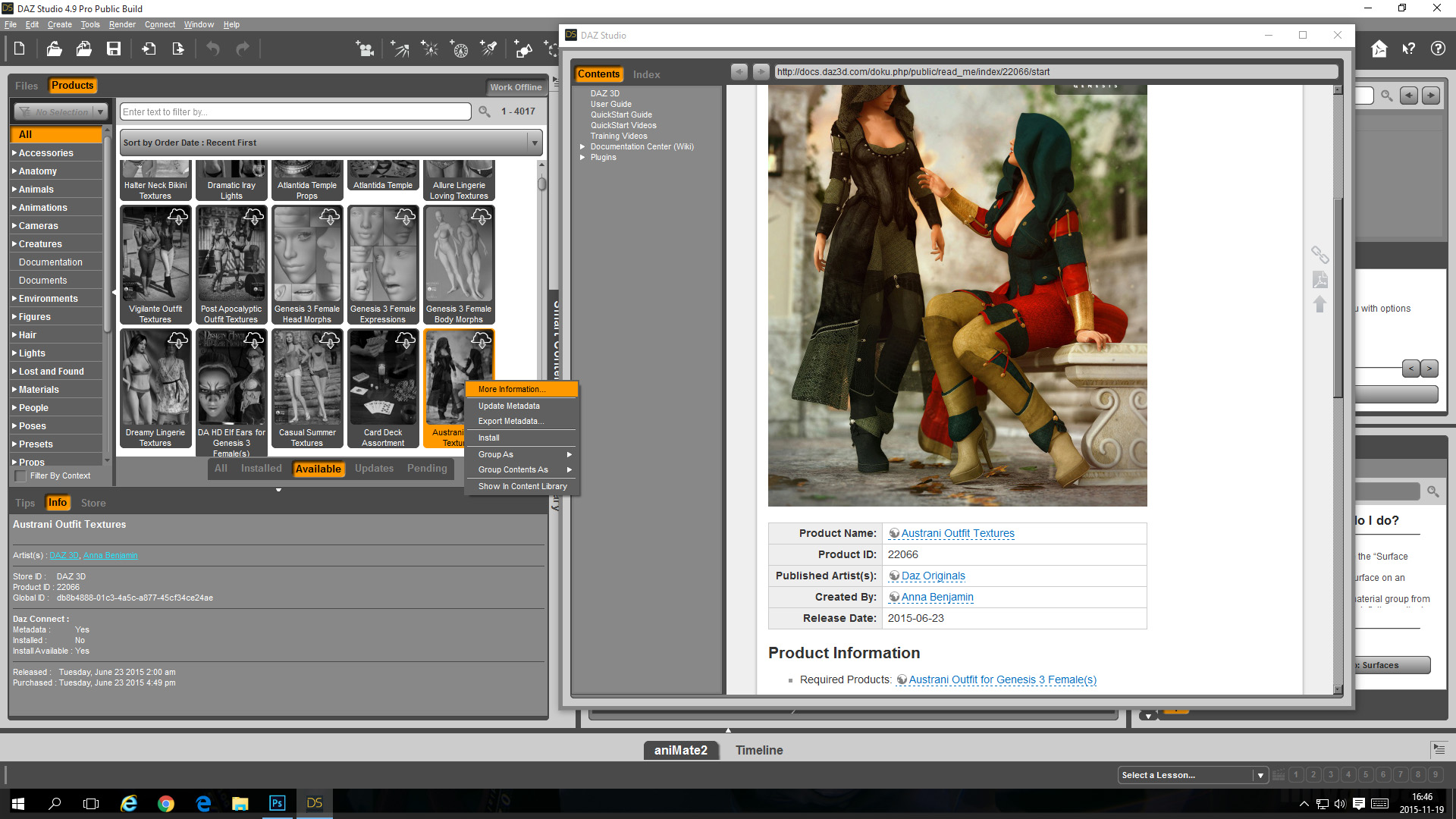Expand the Group As submenu
The image size is (1456, 819).
click(x=522, y=455)
